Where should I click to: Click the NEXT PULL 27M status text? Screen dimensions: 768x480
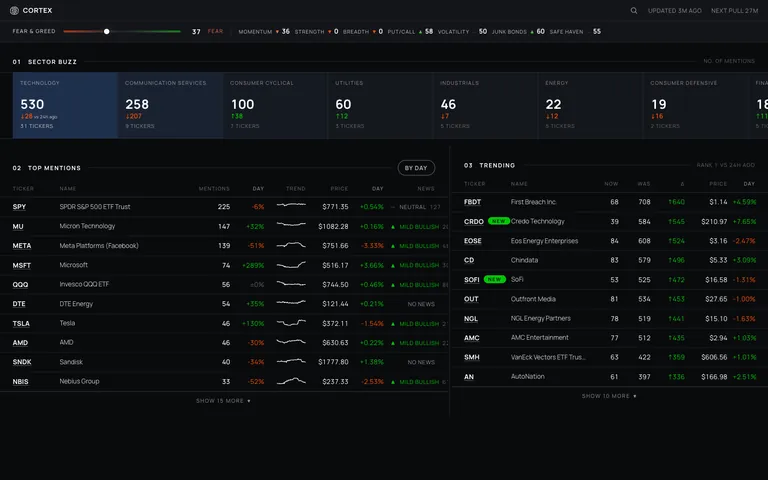pyautogui.click(x=734, y=10)
